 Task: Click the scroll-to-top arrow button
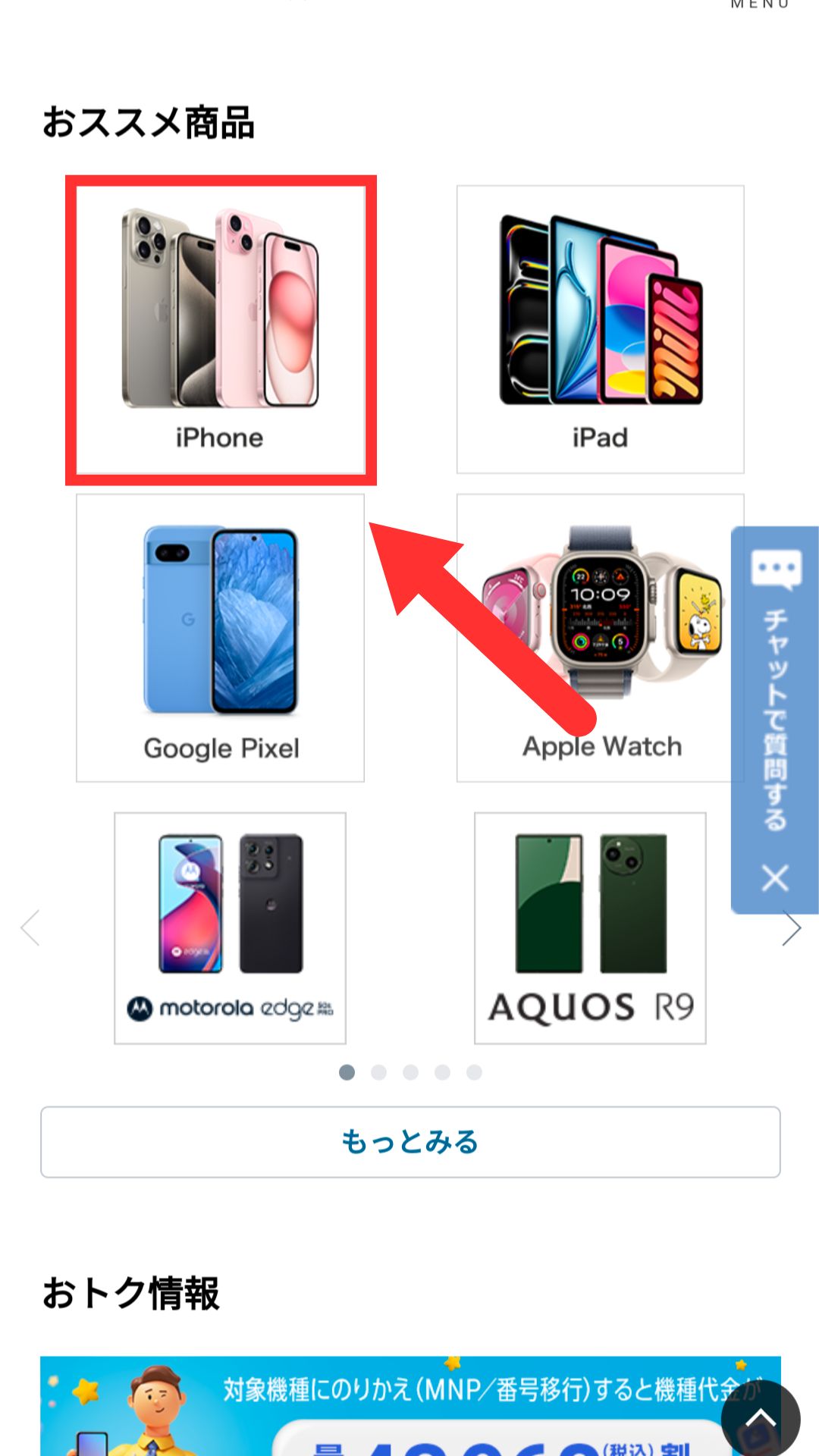(761, 1420)
